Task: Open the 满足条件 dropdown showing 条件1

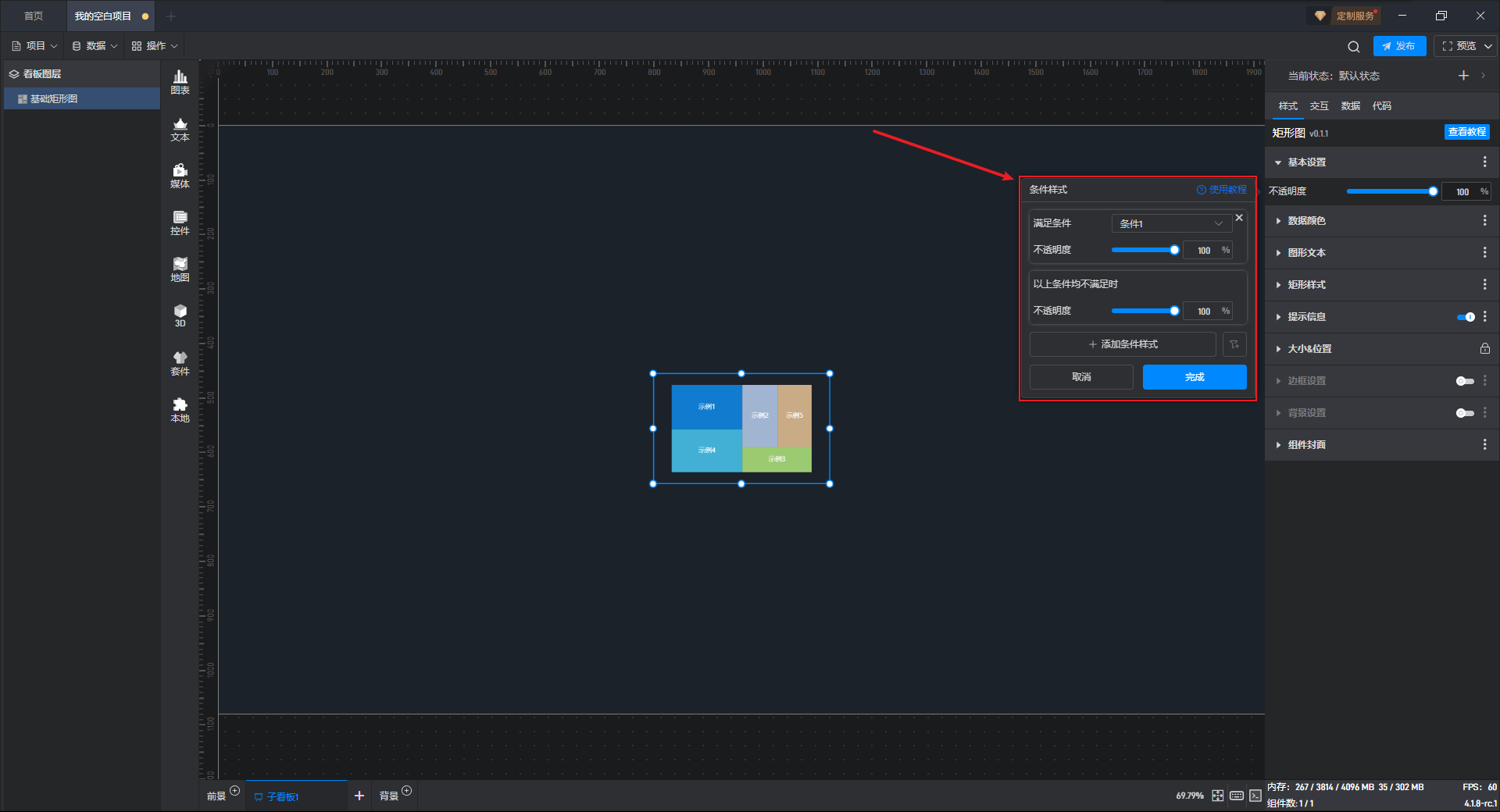Action: pyautogui.click(x=1170, y=223)
